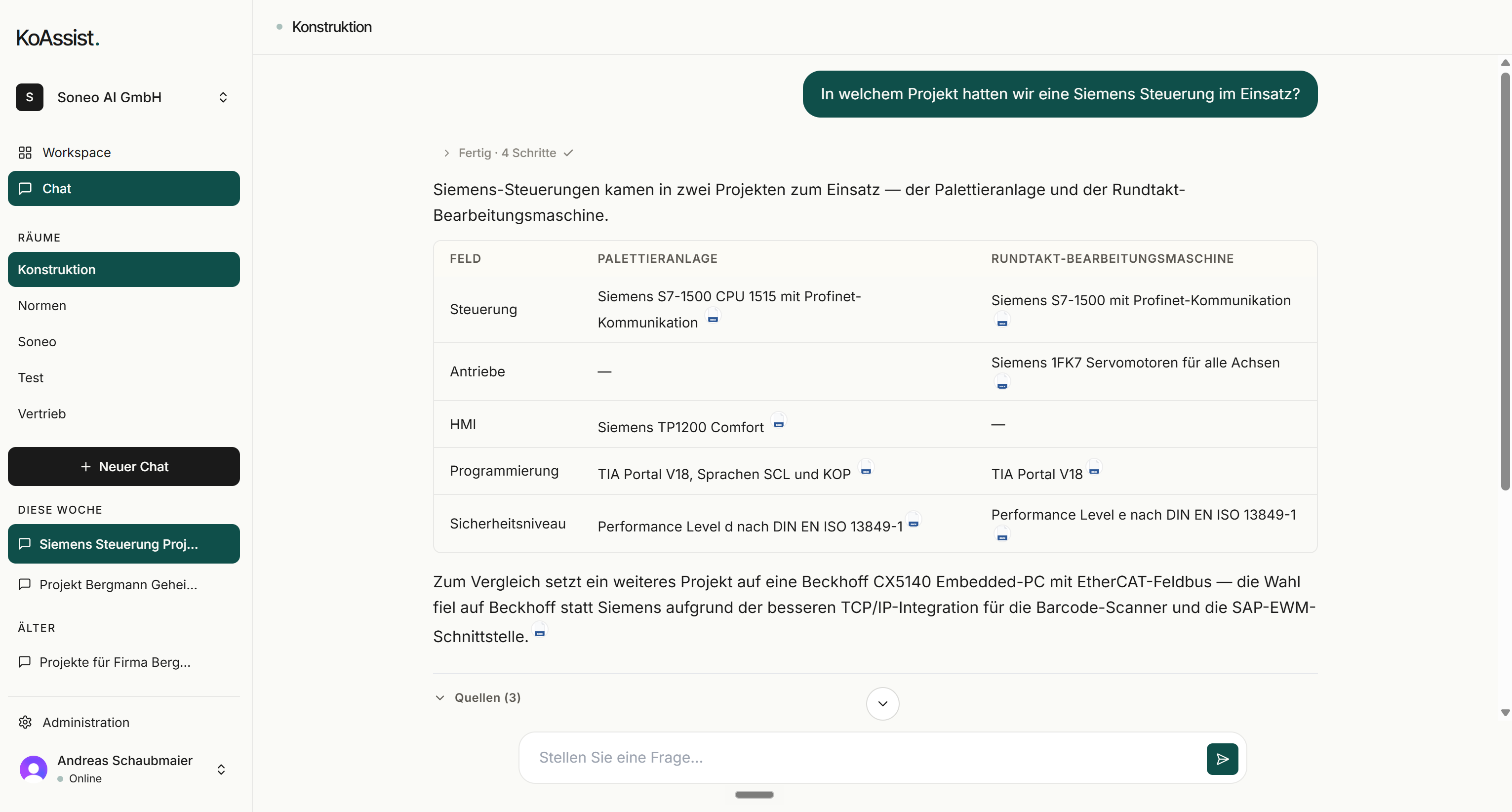Screen dimensions: 1512x812
Task: Expand the Soneo AI GmbH organization switcher
Action: click(223, 97)
